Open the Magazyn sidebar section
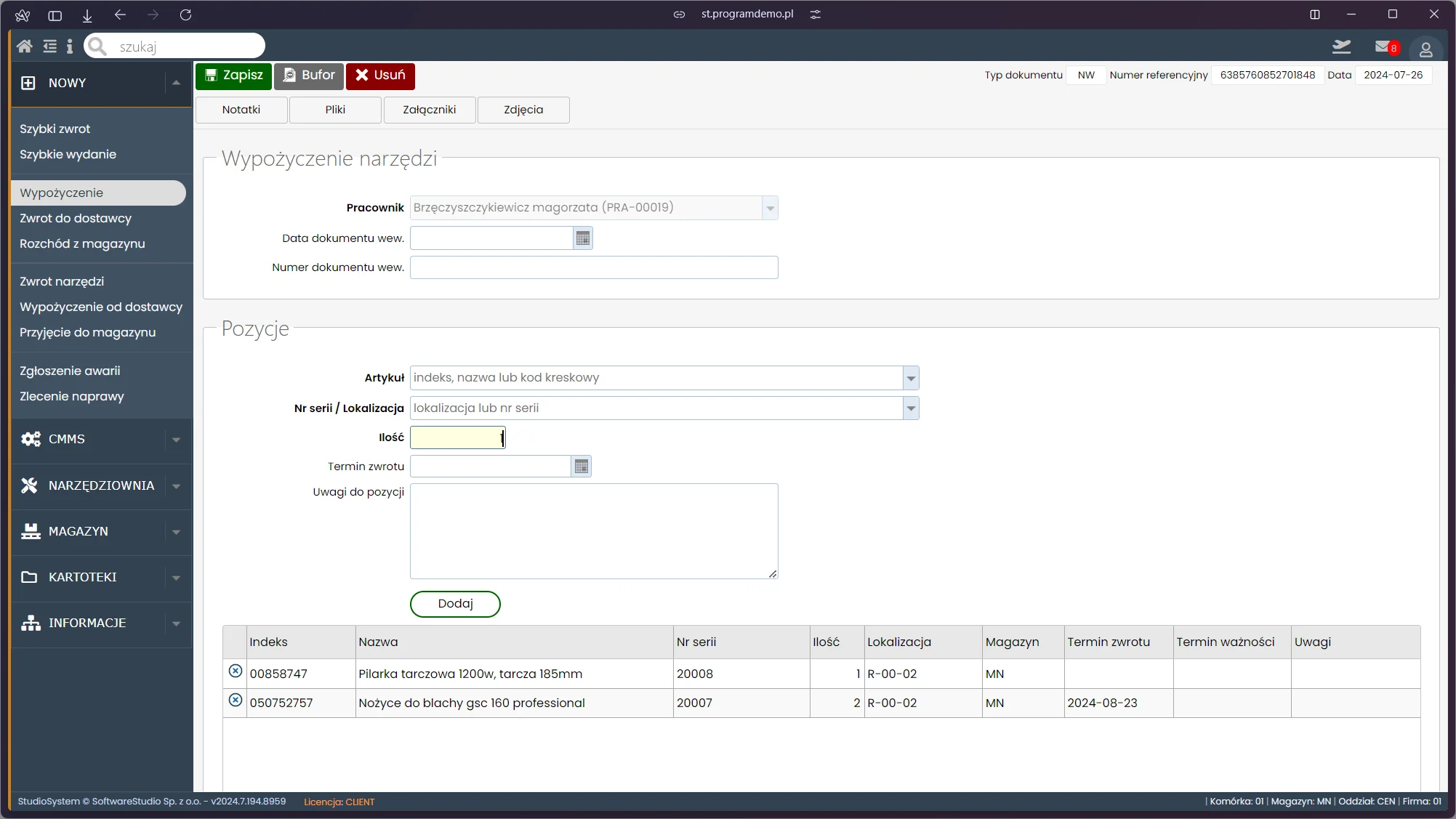Viewport: 1456px width, 819px height. [100, 531]
